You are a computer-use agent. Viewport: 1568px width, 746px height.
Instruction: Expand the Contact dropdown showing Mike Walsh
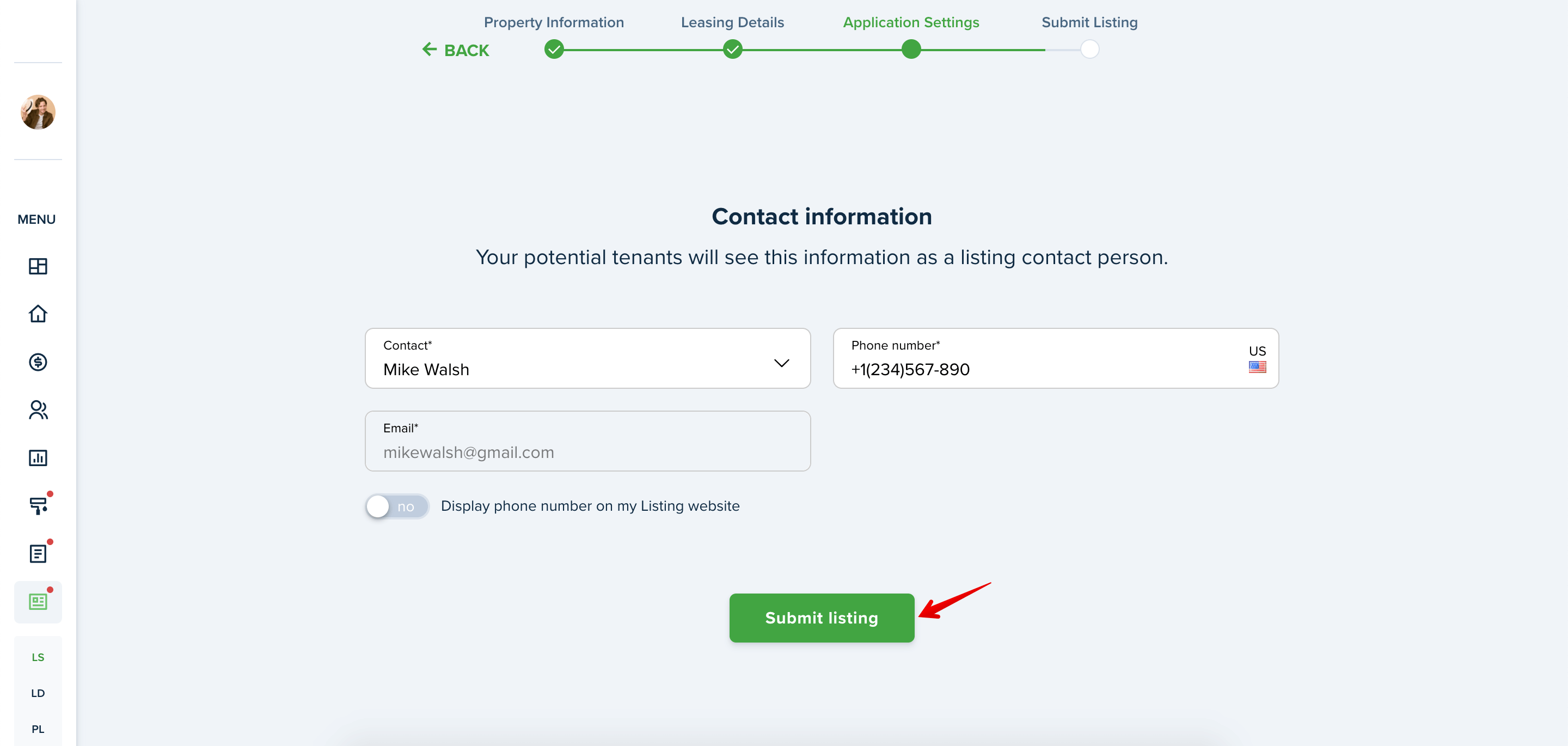587,358
